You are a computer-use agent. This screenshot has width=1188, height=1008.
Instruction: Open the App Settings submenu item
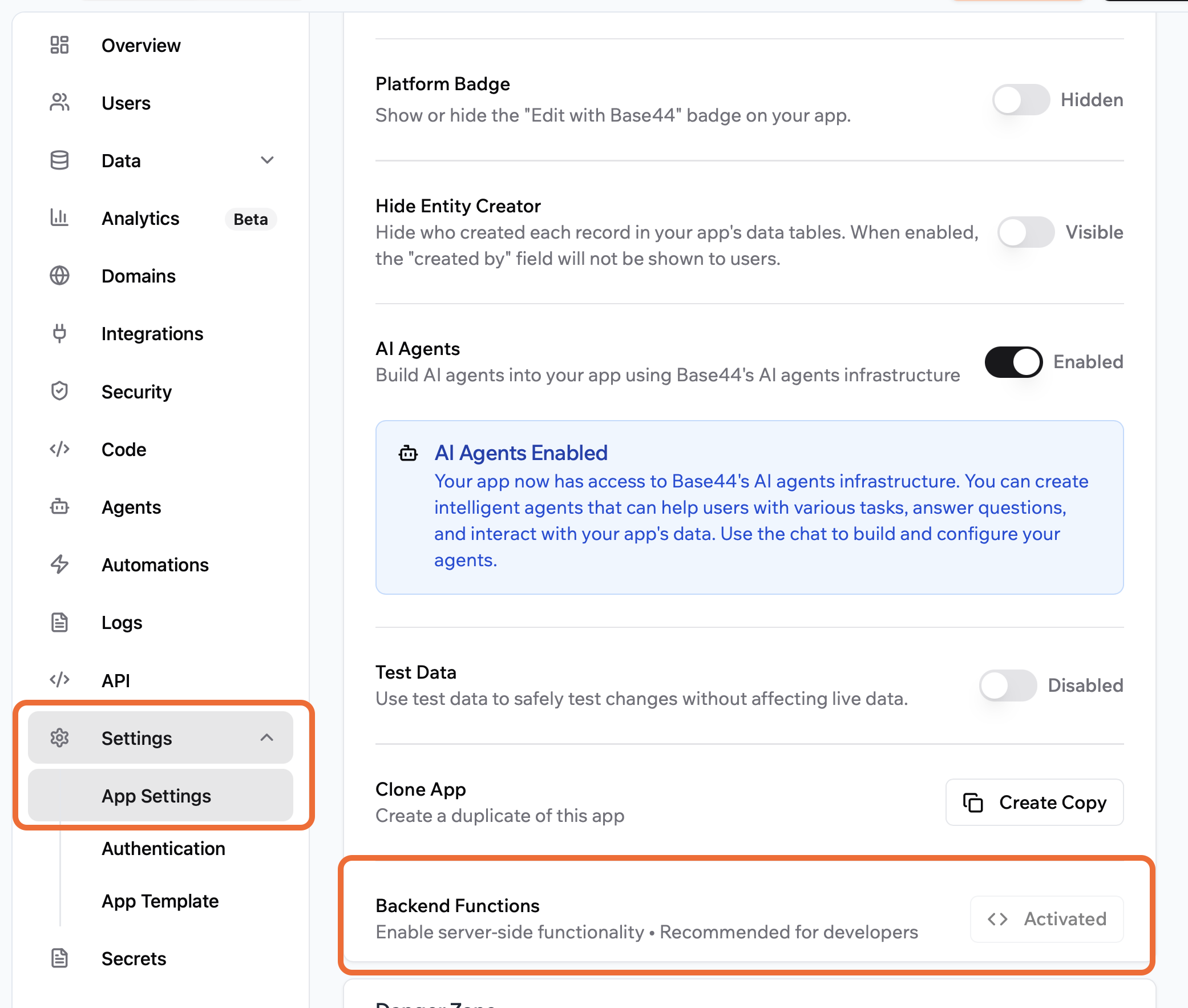[x=156, y=796]
